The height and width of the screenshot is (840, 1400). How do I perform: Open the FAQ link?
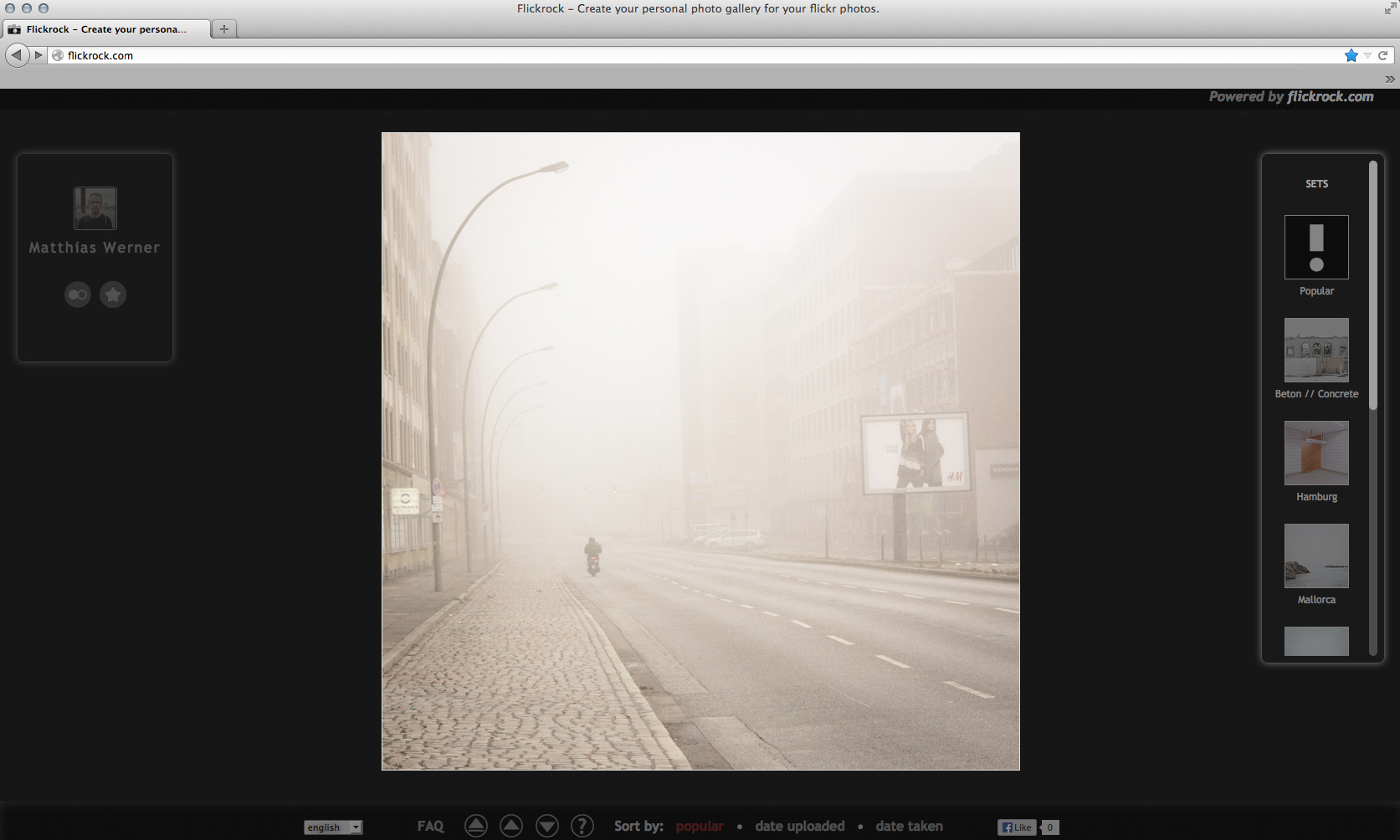tap(430, 826)
